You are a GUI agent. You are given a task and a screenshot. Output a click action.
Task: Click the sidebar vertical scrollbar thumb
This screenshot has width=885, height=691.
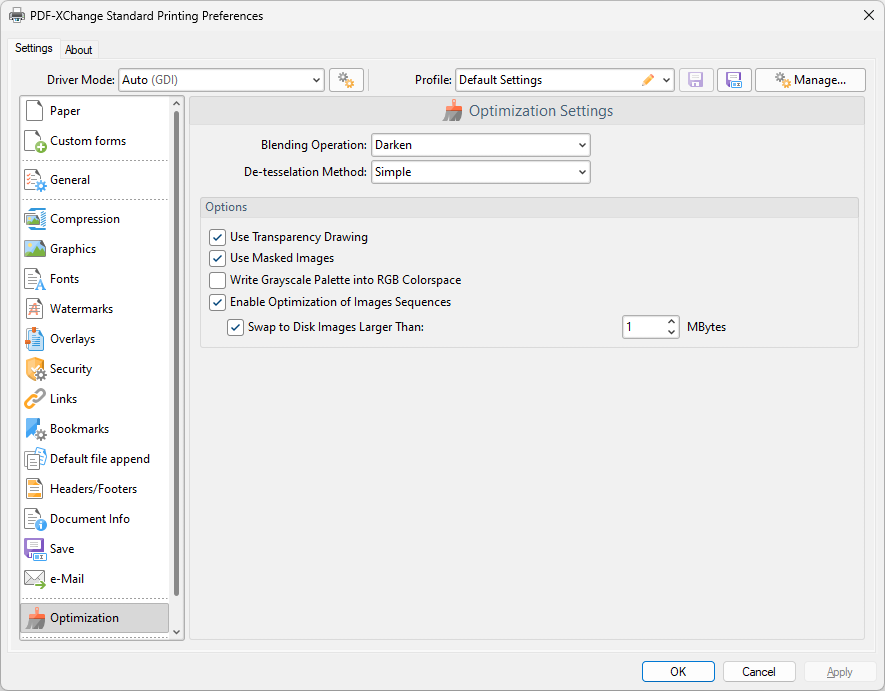[x=177, y=353]
